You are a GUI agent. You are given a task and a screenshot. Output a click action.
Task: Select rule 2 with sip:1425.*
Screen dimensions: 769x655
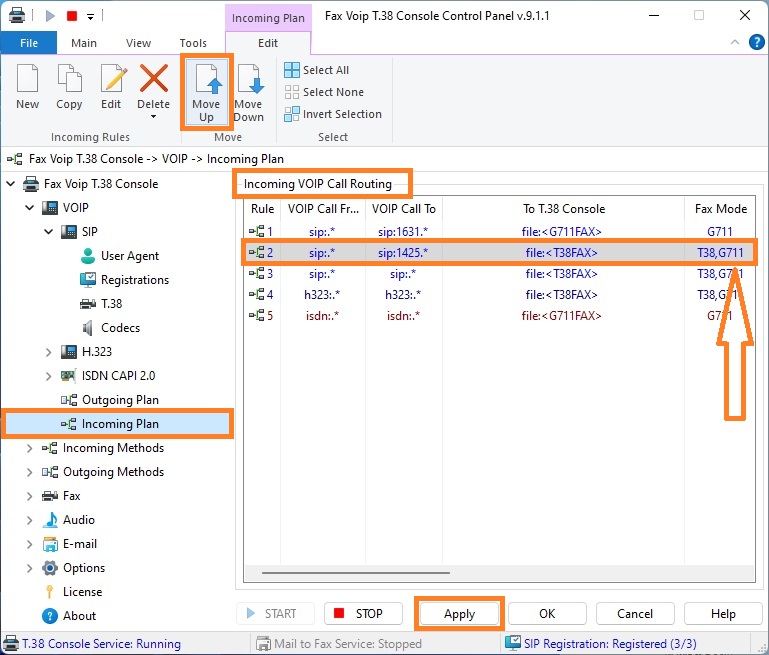coord(499,252)
